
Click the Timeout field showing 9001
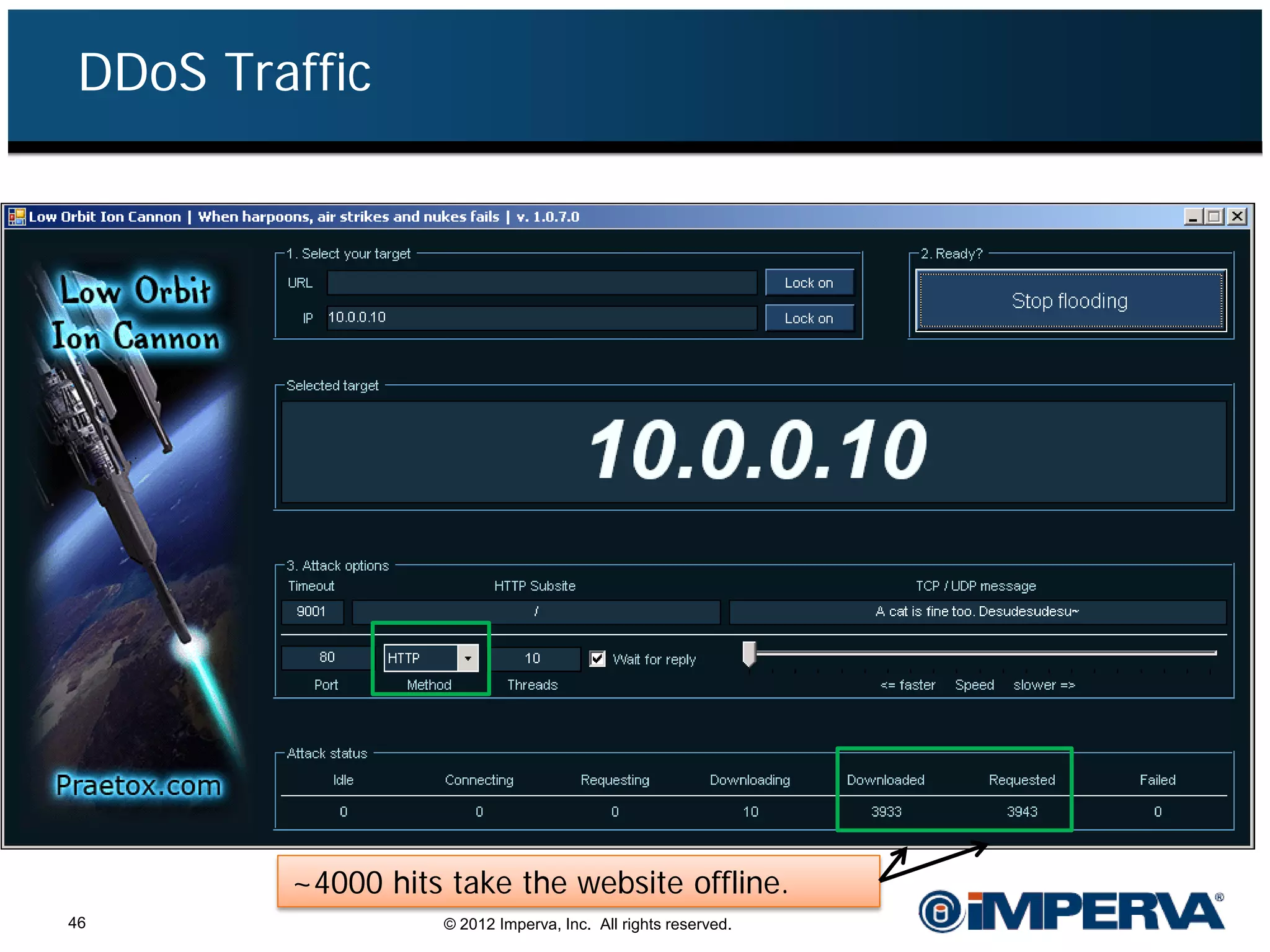pyautogui.click(x=312, y=612)
